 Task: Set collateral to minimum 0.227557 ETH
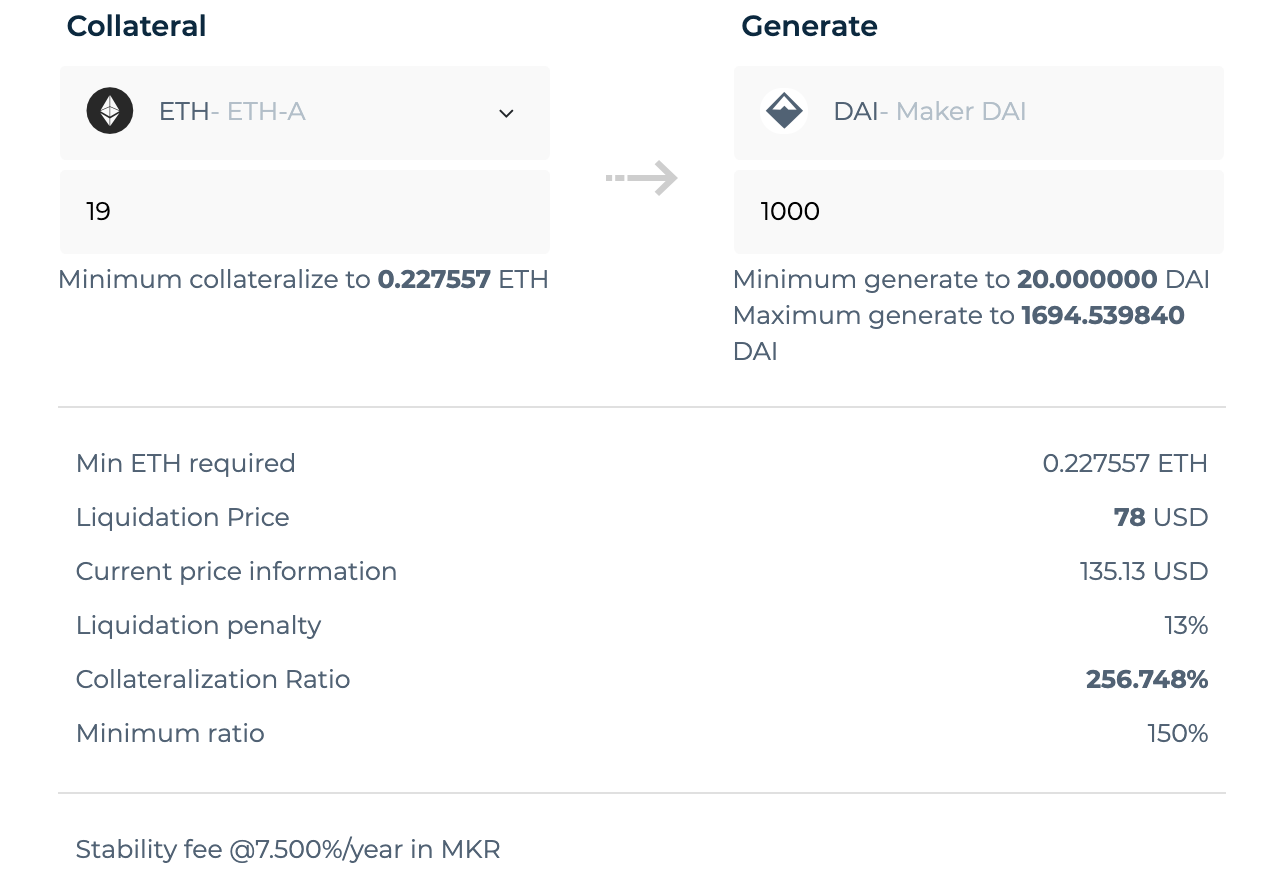point(434,279)
